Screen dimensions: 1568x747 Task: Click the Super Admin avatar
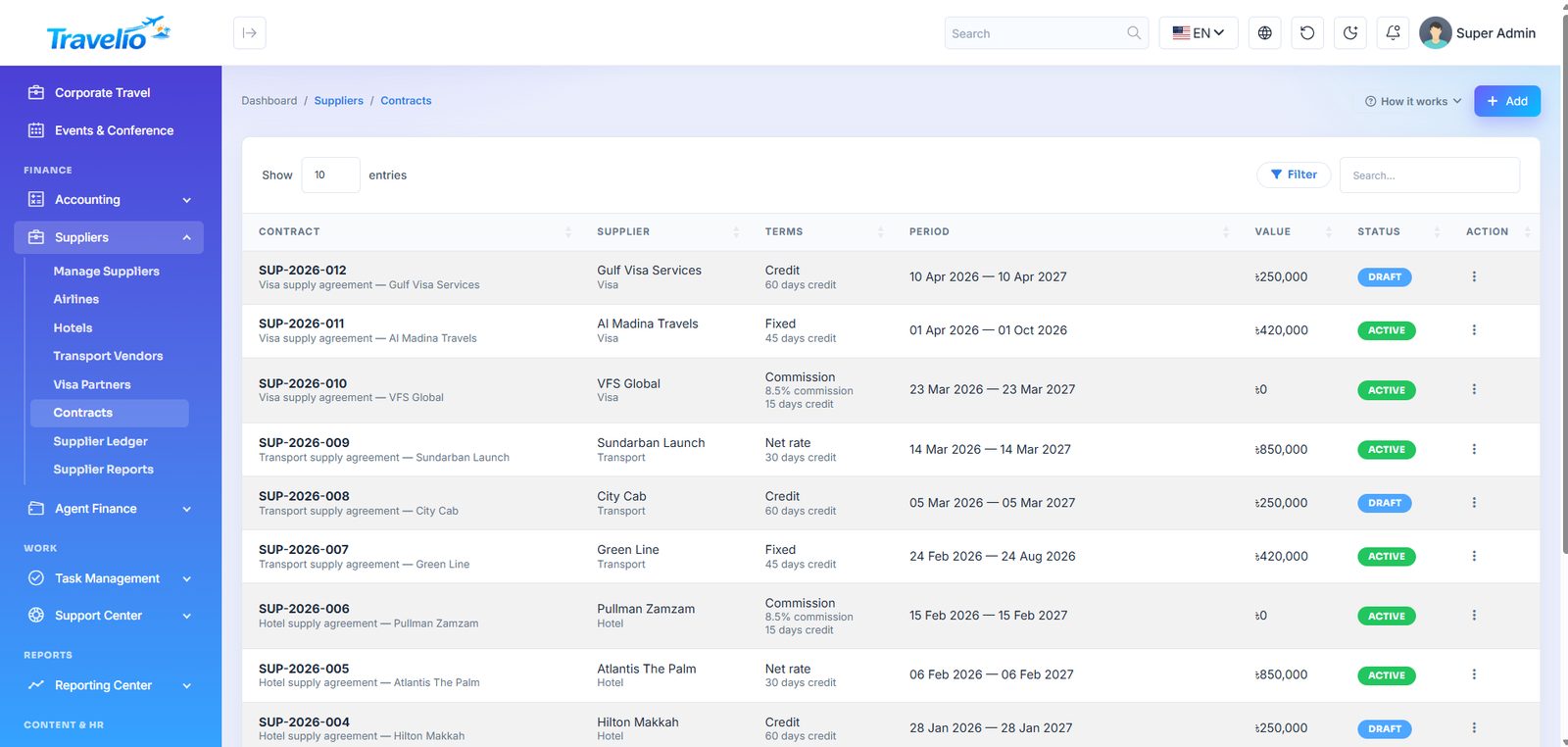pyautogui.click(x=1436, y=33)
